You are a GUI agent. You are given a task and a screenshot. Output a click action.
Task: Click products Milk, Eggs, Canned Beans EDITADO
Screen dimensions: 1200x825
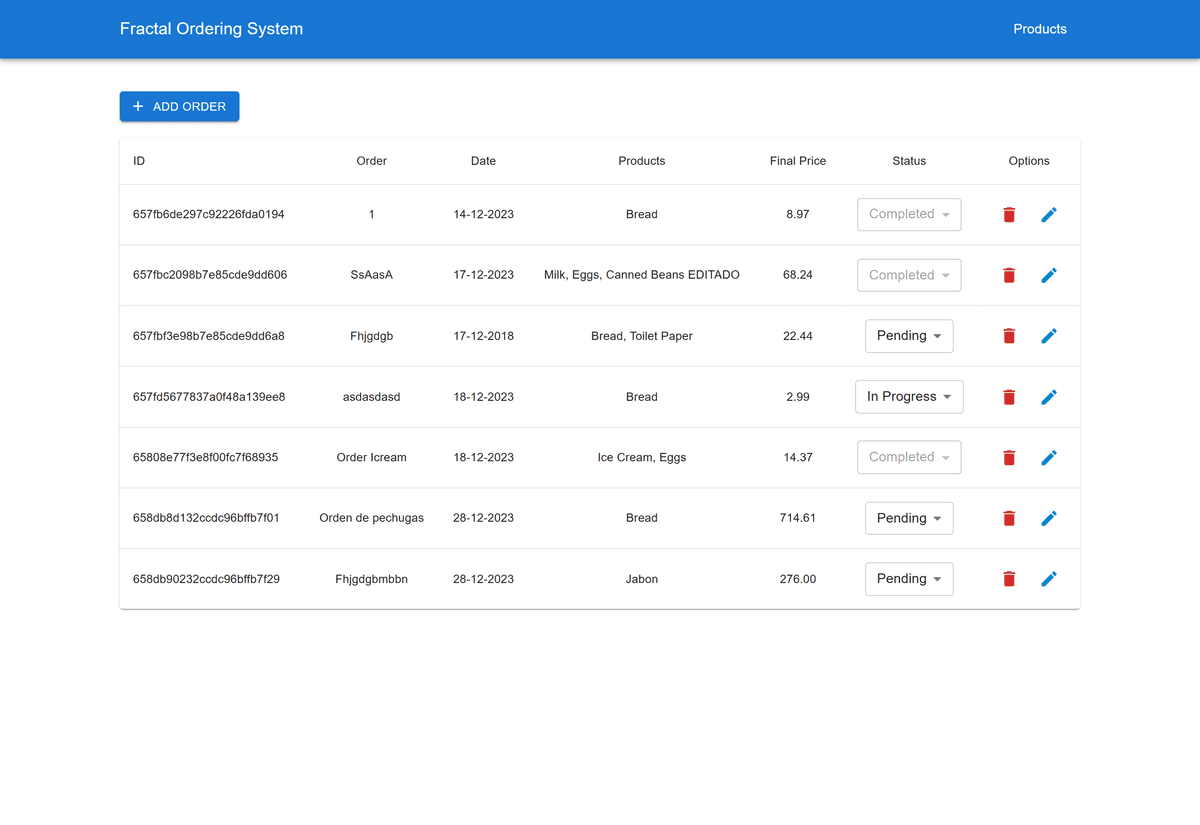pyautogui.click(x=642, y=275)
